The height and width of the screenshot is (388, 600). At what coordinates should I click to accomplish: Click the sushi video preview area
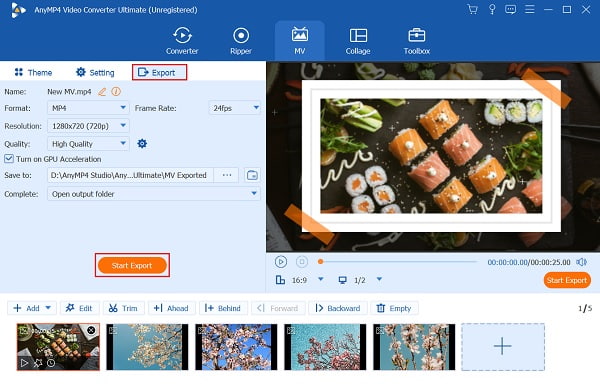click(433, 157)
